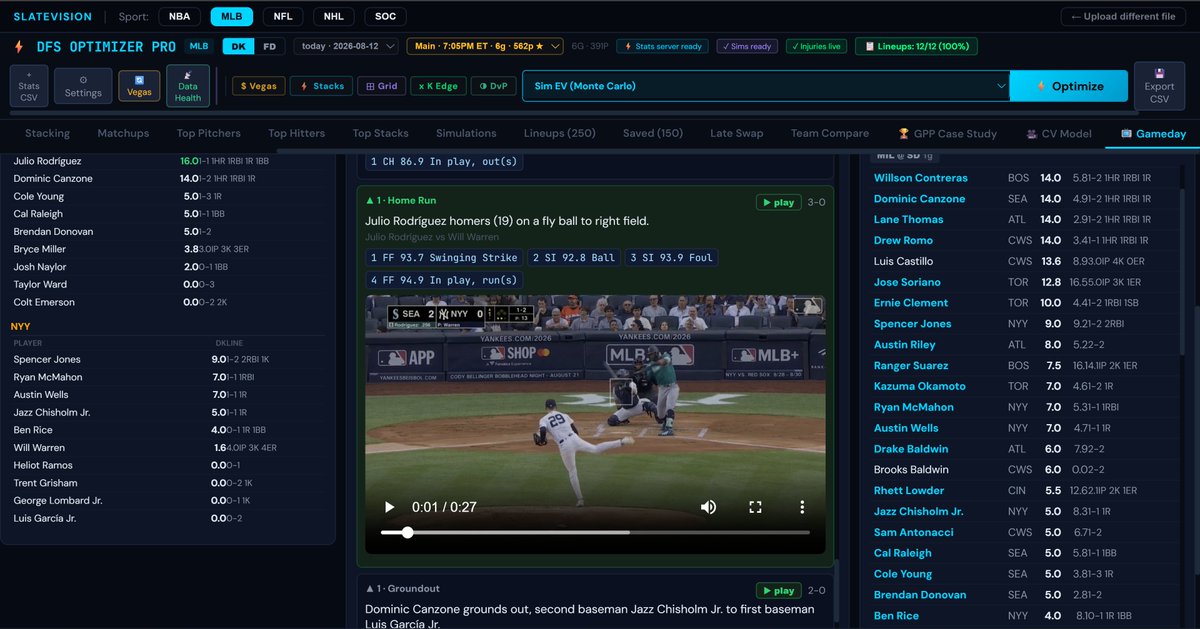The image size is (1200, 629).
Task: Open Sim EV (Monte Carlo) optimizer mode dropdown
Action: pyautogui.click(x=765, y=86)
